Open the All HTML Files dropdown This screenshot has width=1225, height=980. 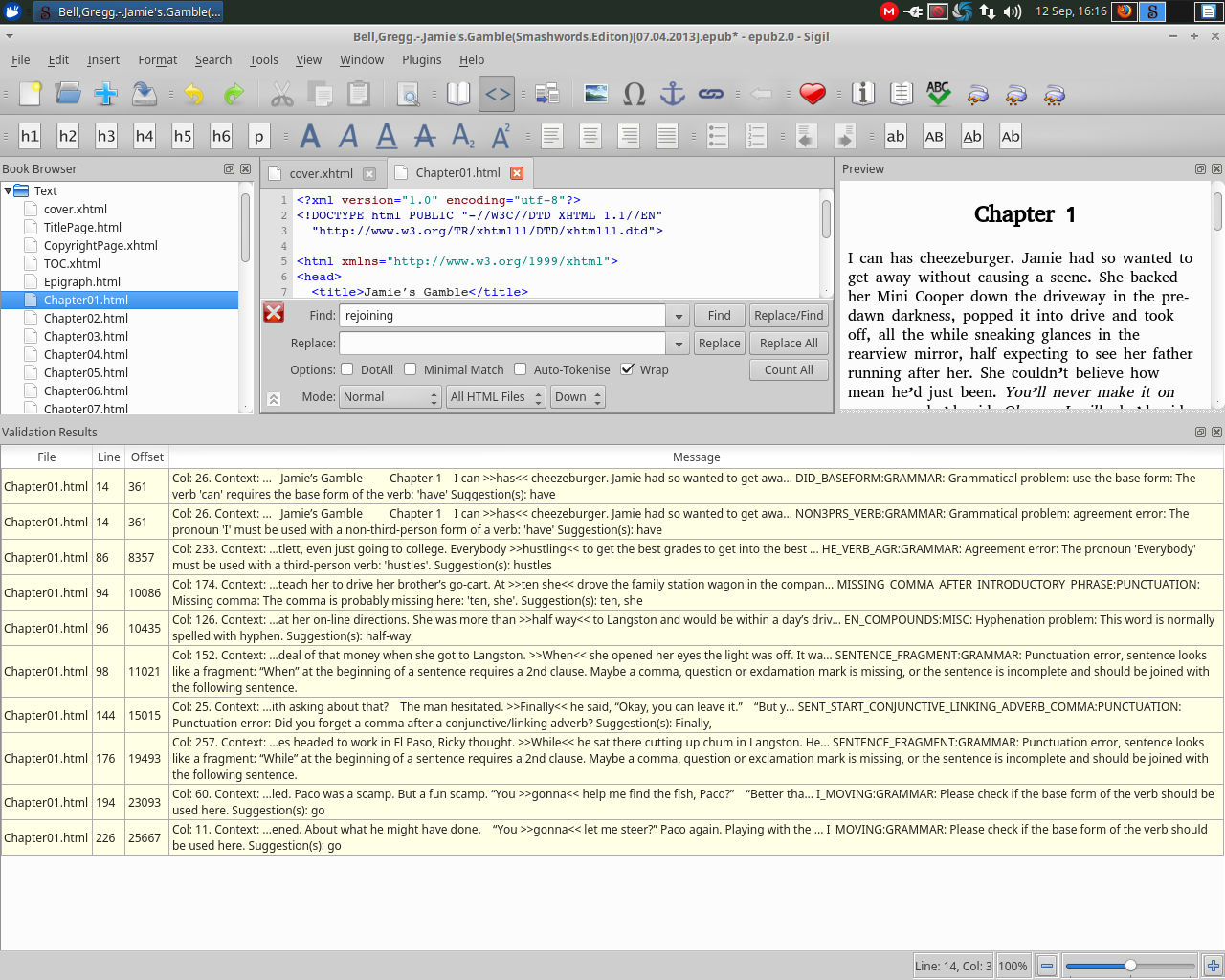pyautogui.click(x=496, y=397)
